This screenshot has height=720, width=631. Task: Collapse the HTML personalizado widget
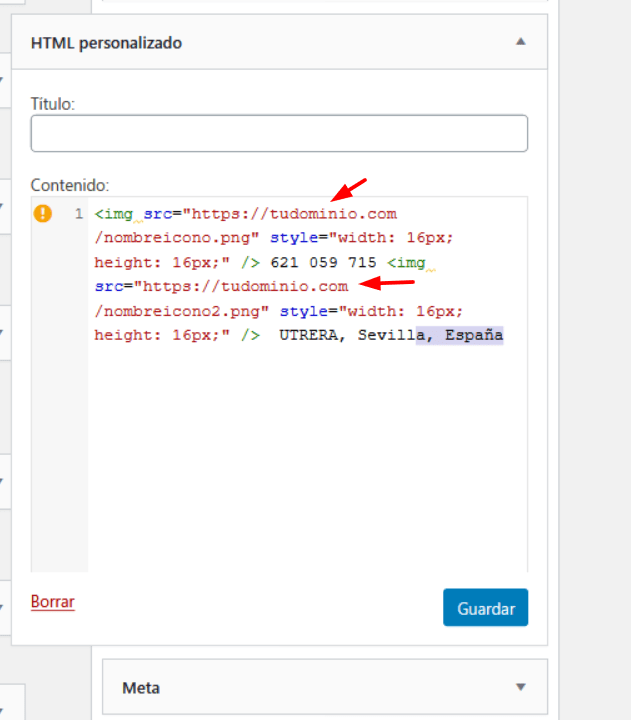click(x=520, y=42)
